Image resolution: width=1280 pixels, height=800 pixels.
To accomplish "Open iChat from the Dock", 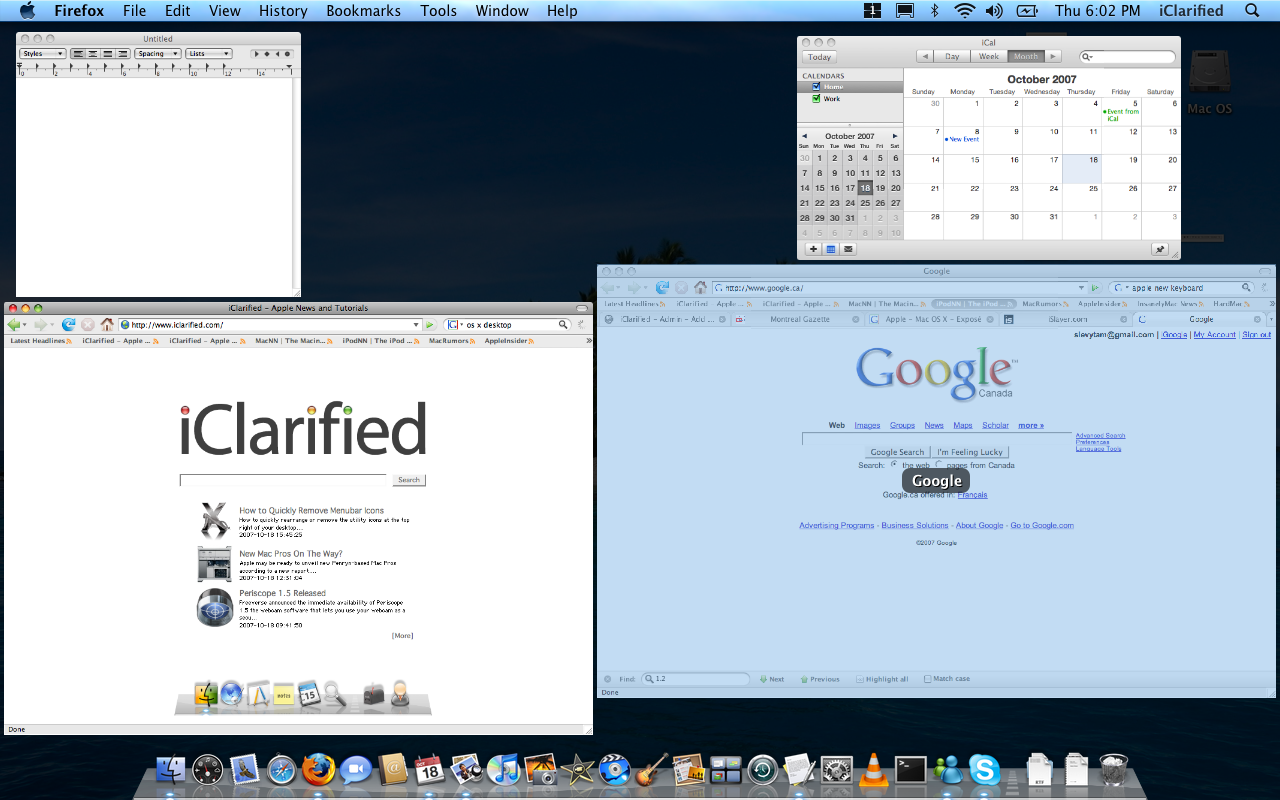I will click(x=355, y=770).
